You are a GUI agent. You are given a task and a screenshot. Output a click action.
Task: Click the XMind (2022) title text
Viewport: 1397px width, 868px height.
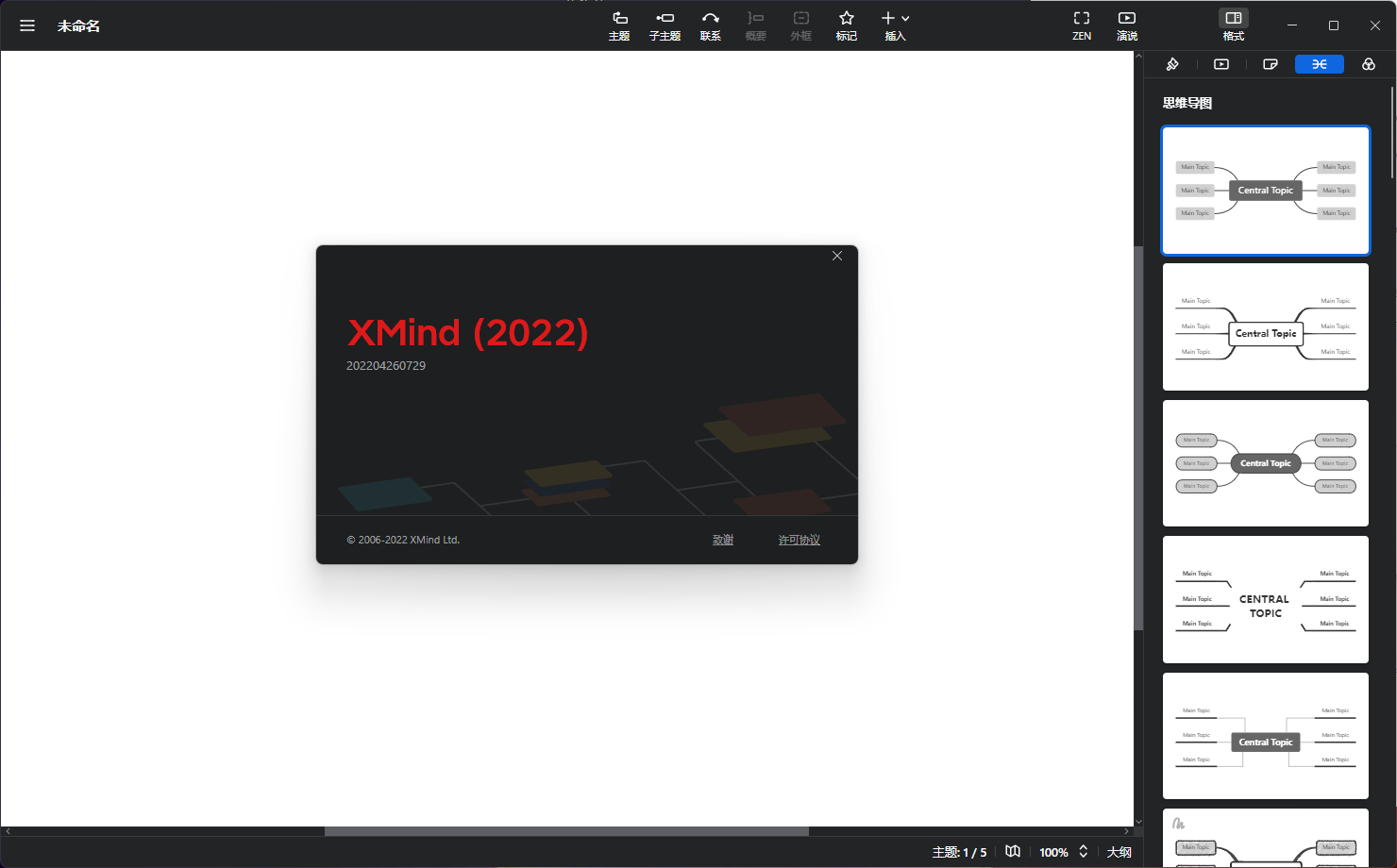click(x=468, y=332)
